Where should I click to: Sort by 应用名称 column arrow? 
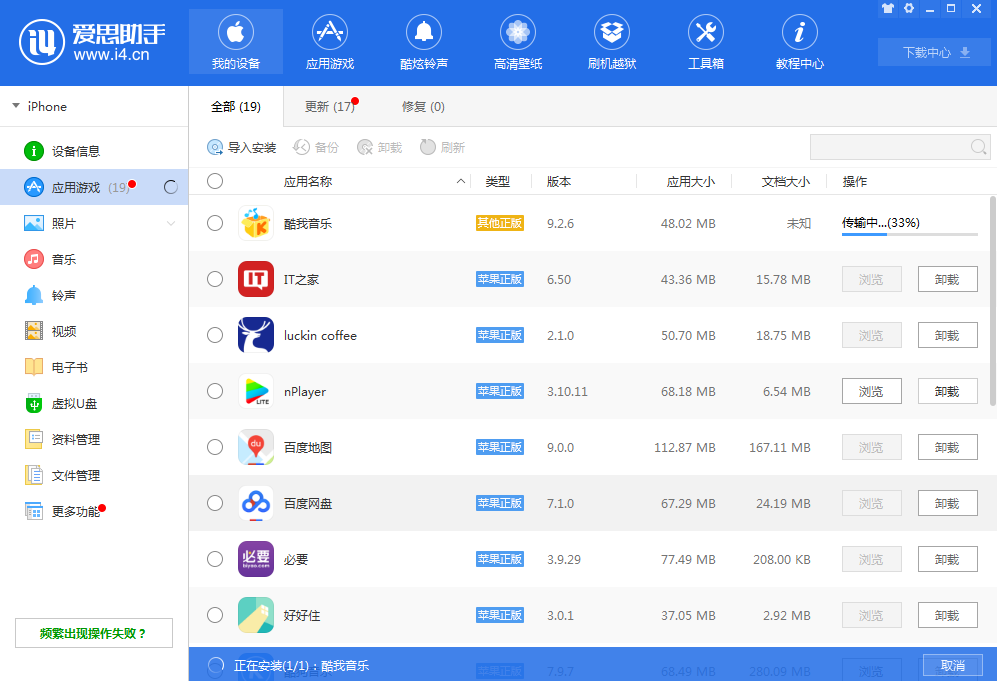[460, 181]
